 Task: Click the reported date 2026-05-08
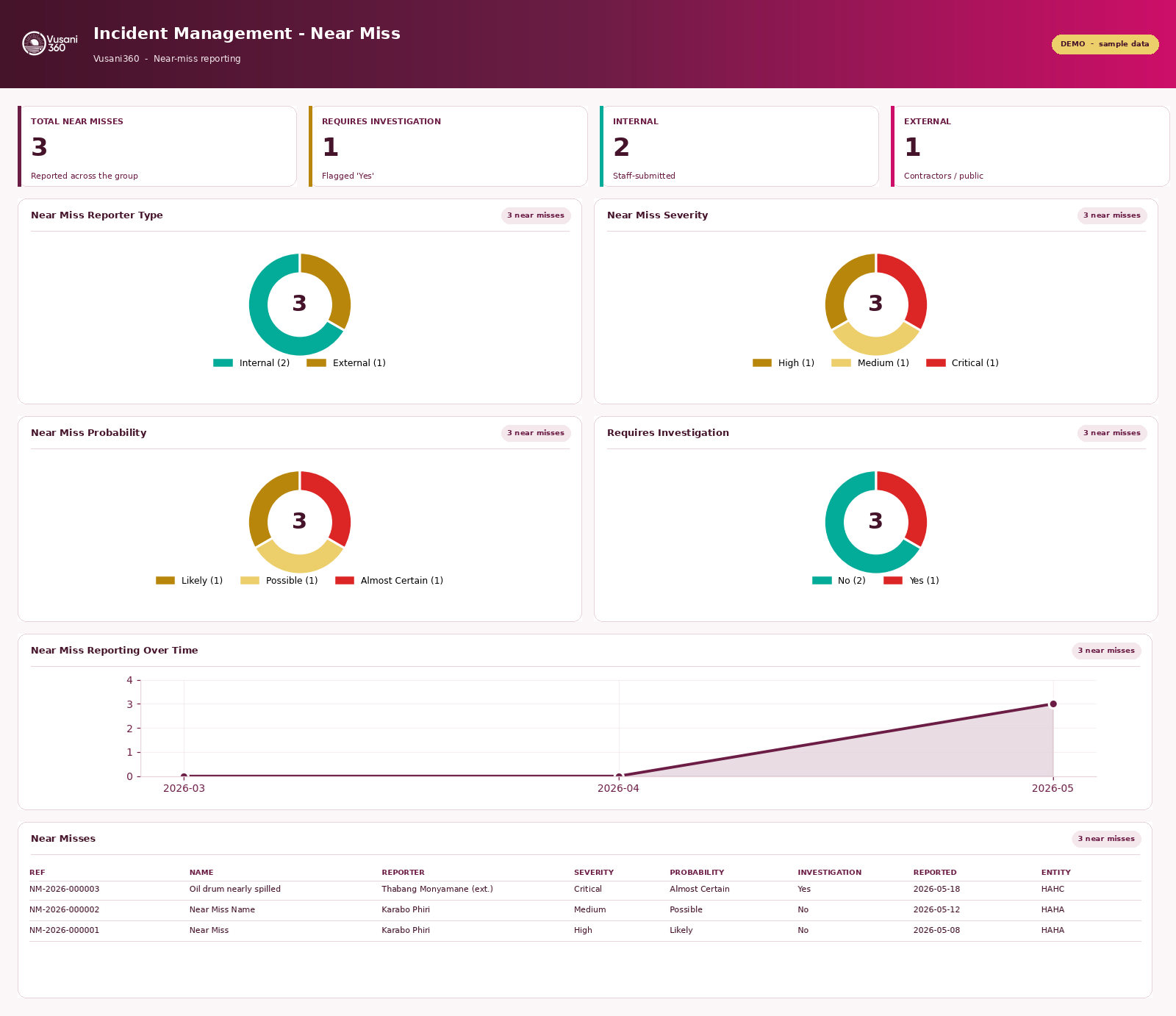point(936,931)
